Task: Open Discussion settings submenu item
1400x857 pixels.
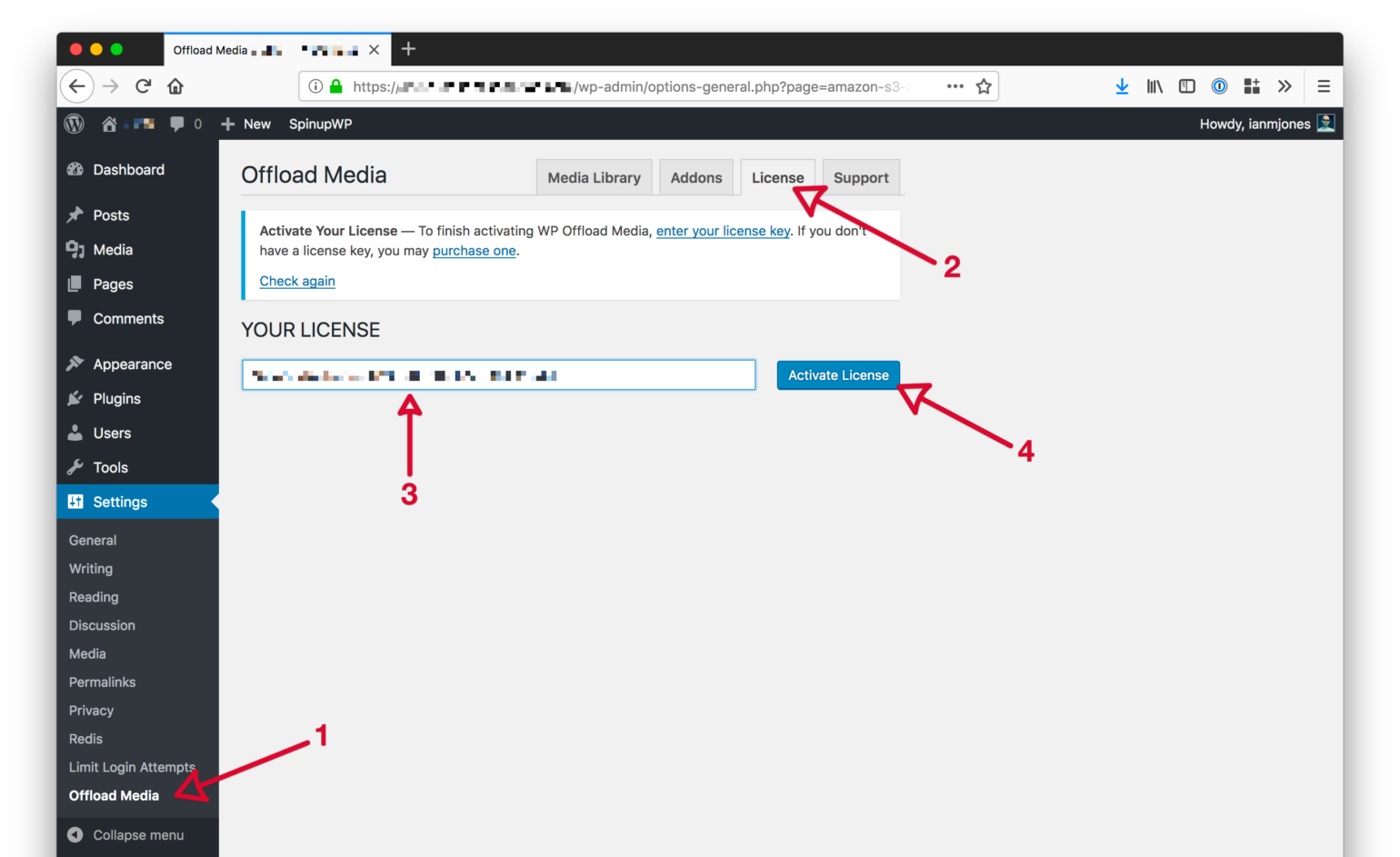Action: click(x=102, y=625)
